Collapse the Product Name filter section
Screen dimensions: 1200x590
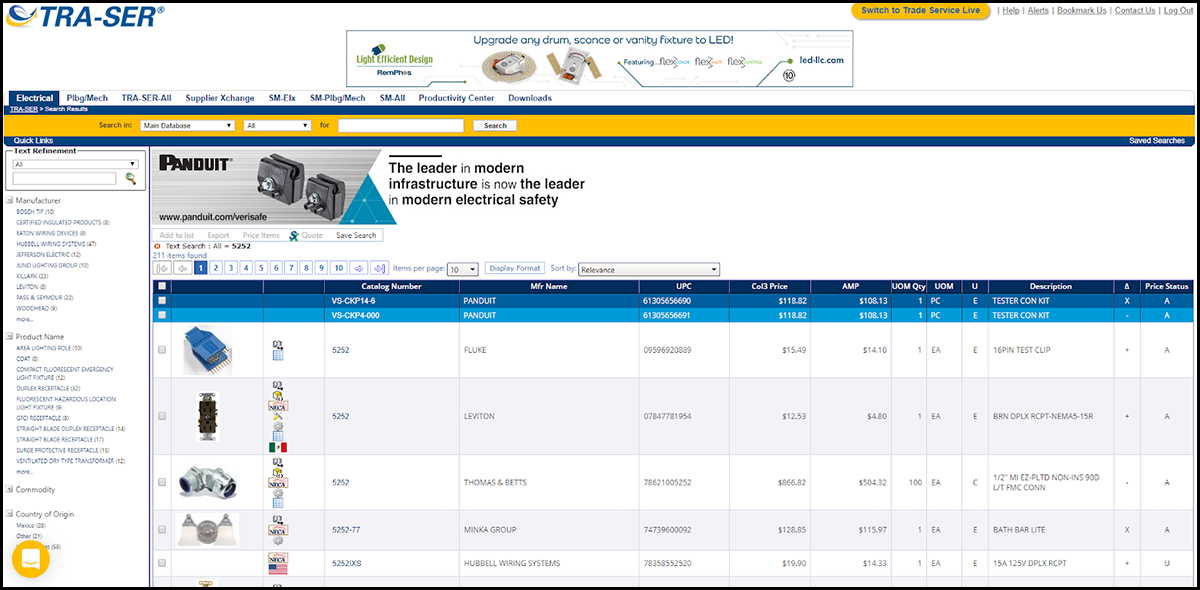10,337
